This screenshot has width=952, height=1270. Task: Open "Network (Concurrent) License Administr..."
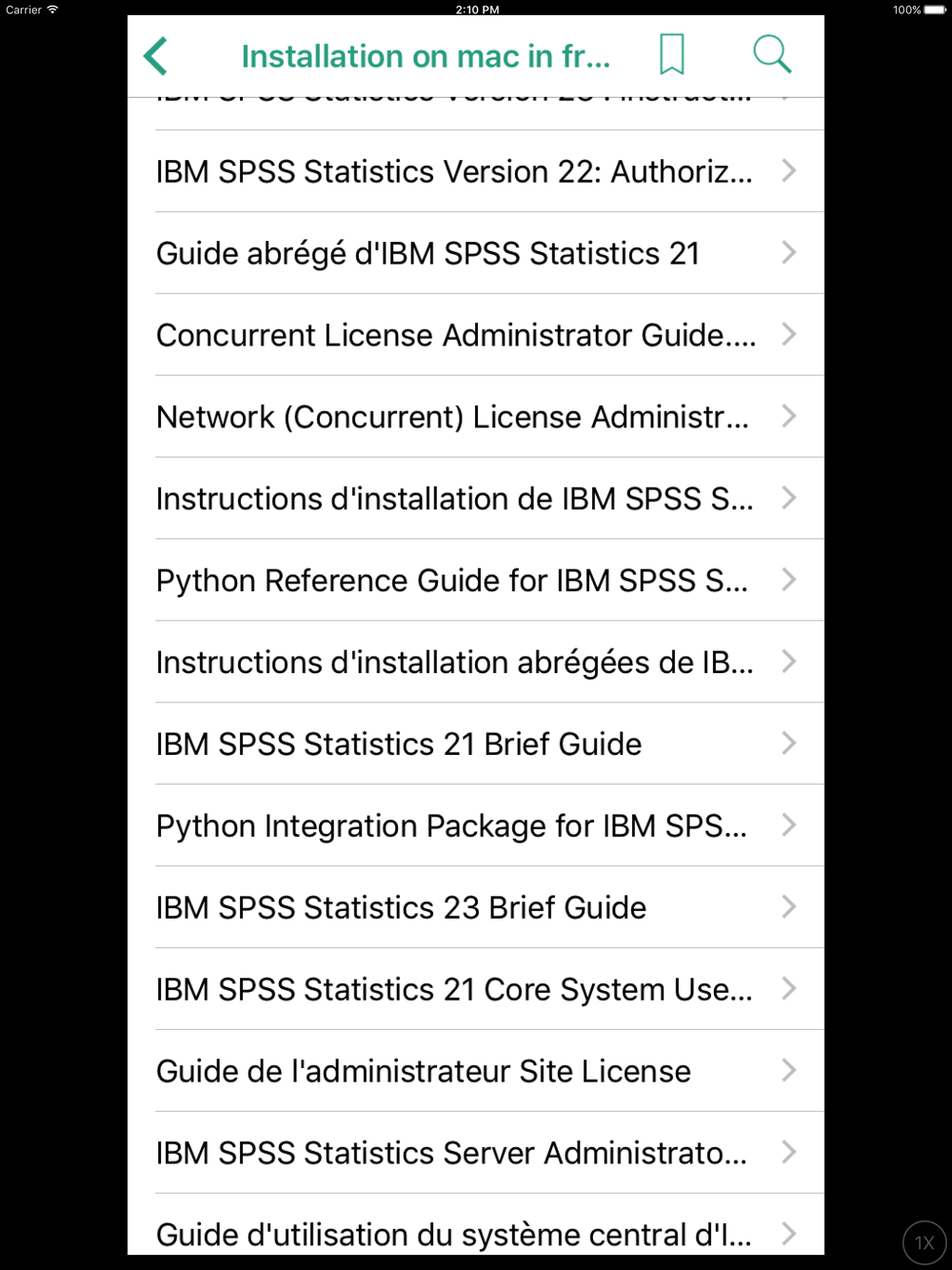476,417
